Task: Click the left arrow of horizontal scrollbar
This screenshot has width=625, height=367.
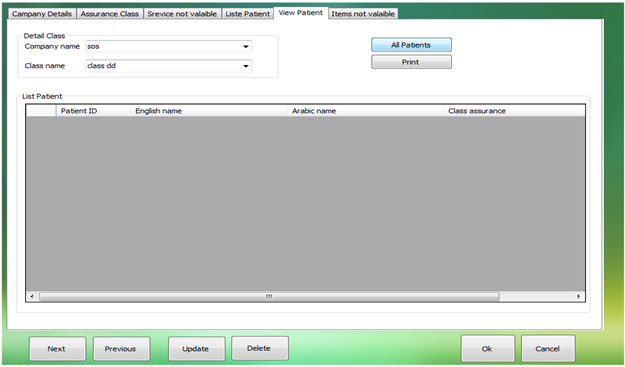Action: [32, 296]
